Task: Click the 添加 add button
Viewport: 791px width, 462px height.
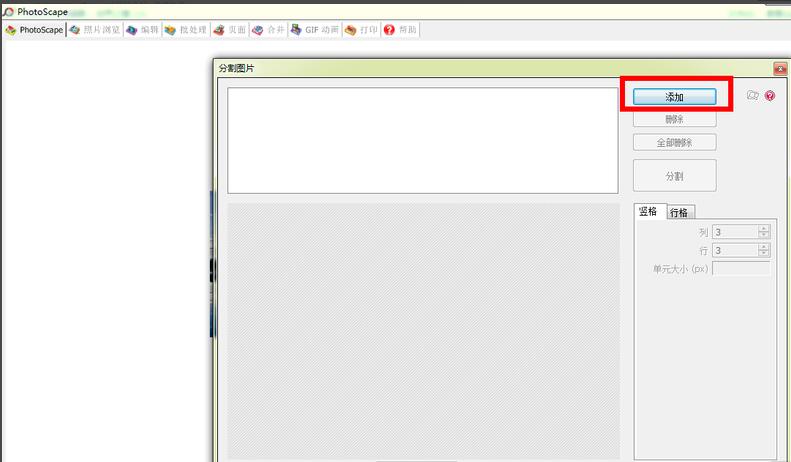Action: click(674, 97)
